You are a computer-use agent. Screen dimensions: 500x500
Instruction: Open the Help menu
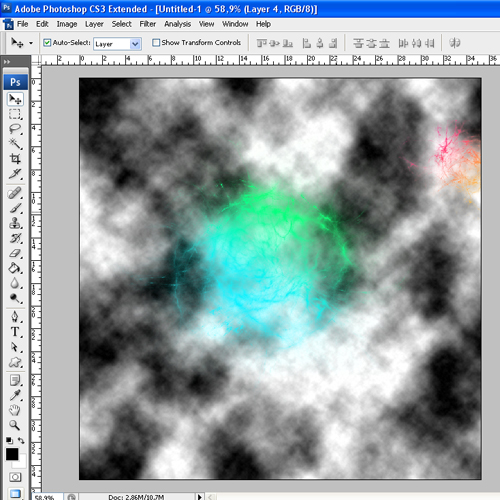[263, 24]
